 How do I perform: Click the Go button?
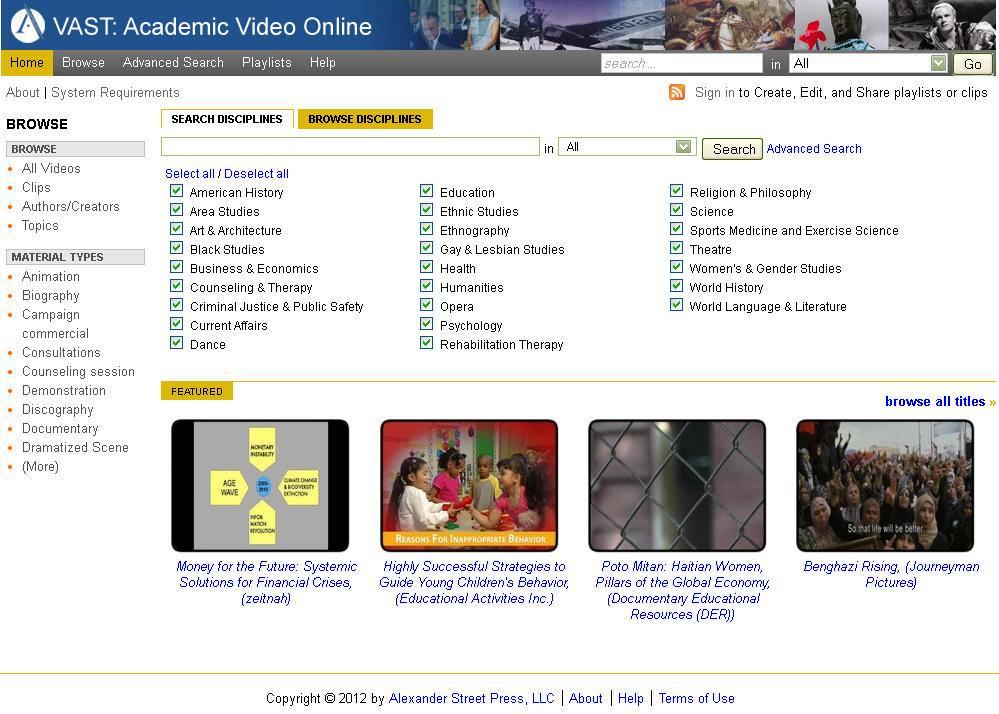(x=971, y=63)
